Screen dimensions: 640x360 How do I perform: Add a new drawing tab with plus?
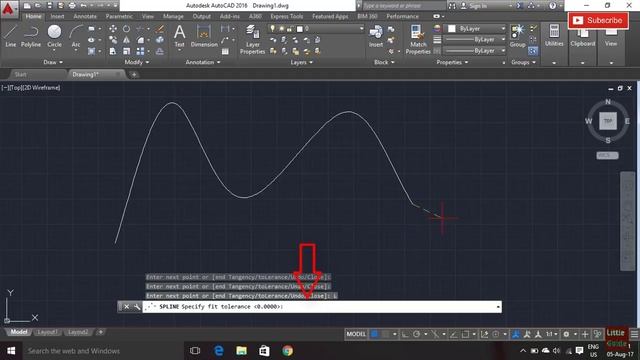[x=134, y=74]
